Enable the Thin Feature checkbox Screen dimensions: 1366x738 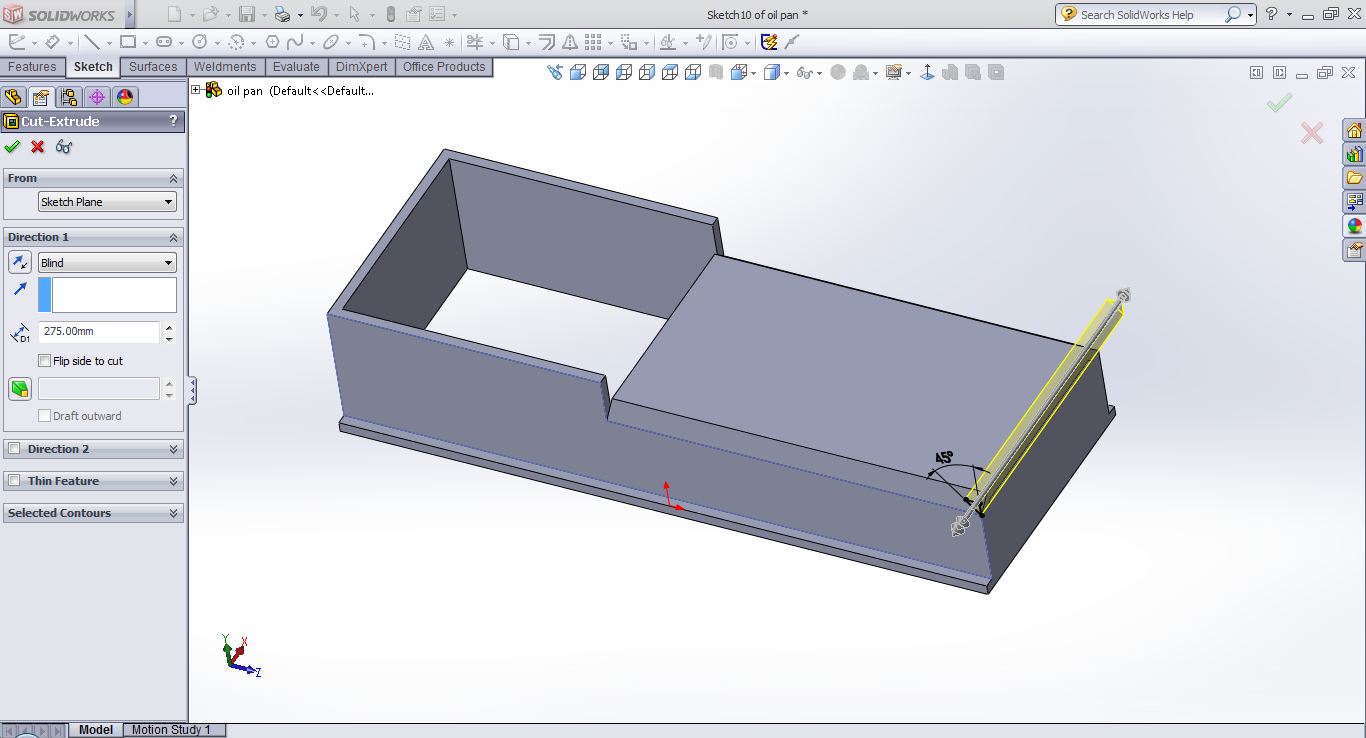pyautogui.click(x=14, y=481)
